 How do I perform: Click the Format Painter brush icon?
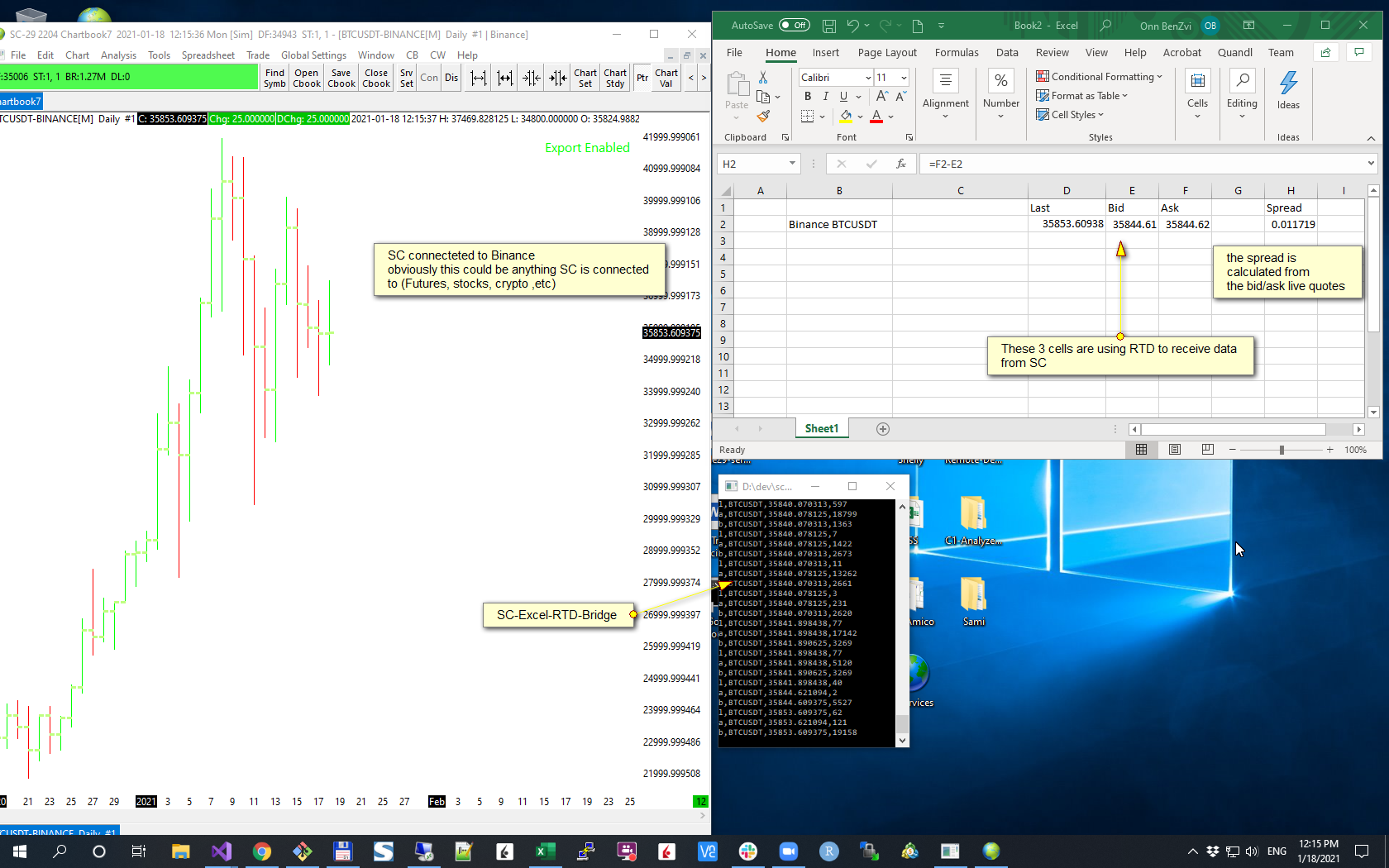tap(763, 117)
